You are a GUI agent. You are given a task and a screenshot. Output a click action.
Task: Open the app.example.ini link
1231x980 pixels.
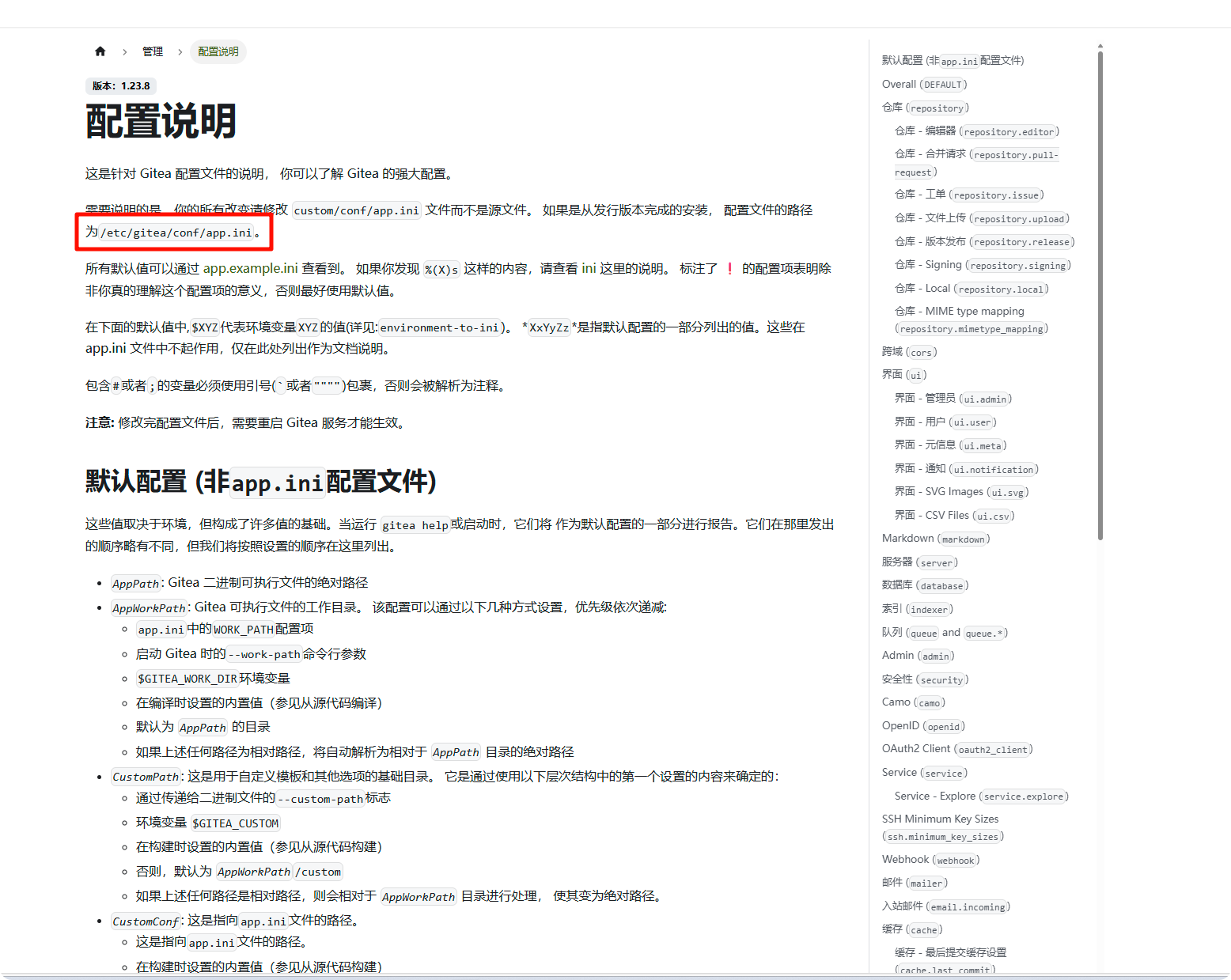251,269
